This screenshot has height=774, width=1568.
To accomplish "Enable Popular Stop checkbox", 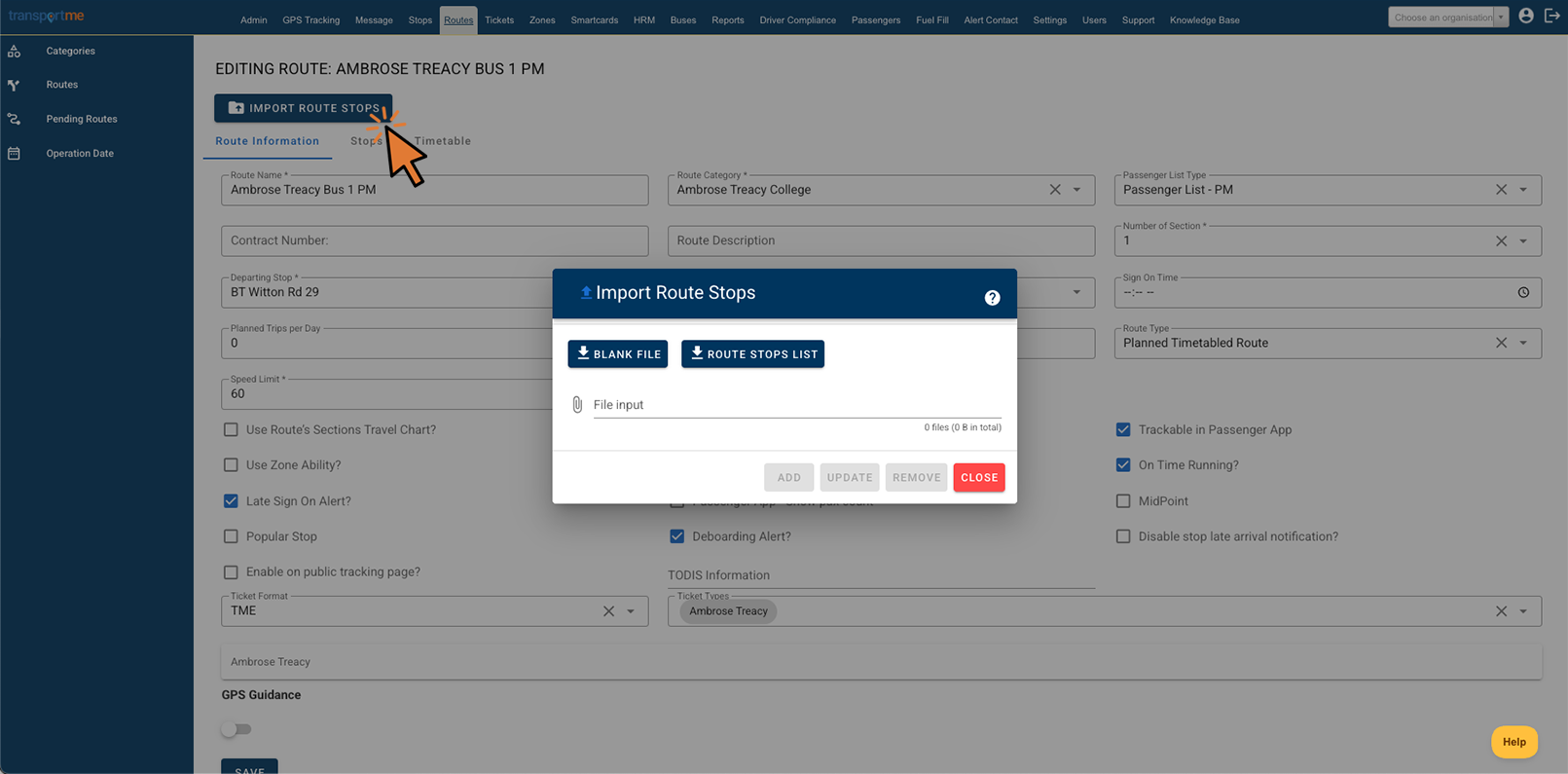I will 231,536.
